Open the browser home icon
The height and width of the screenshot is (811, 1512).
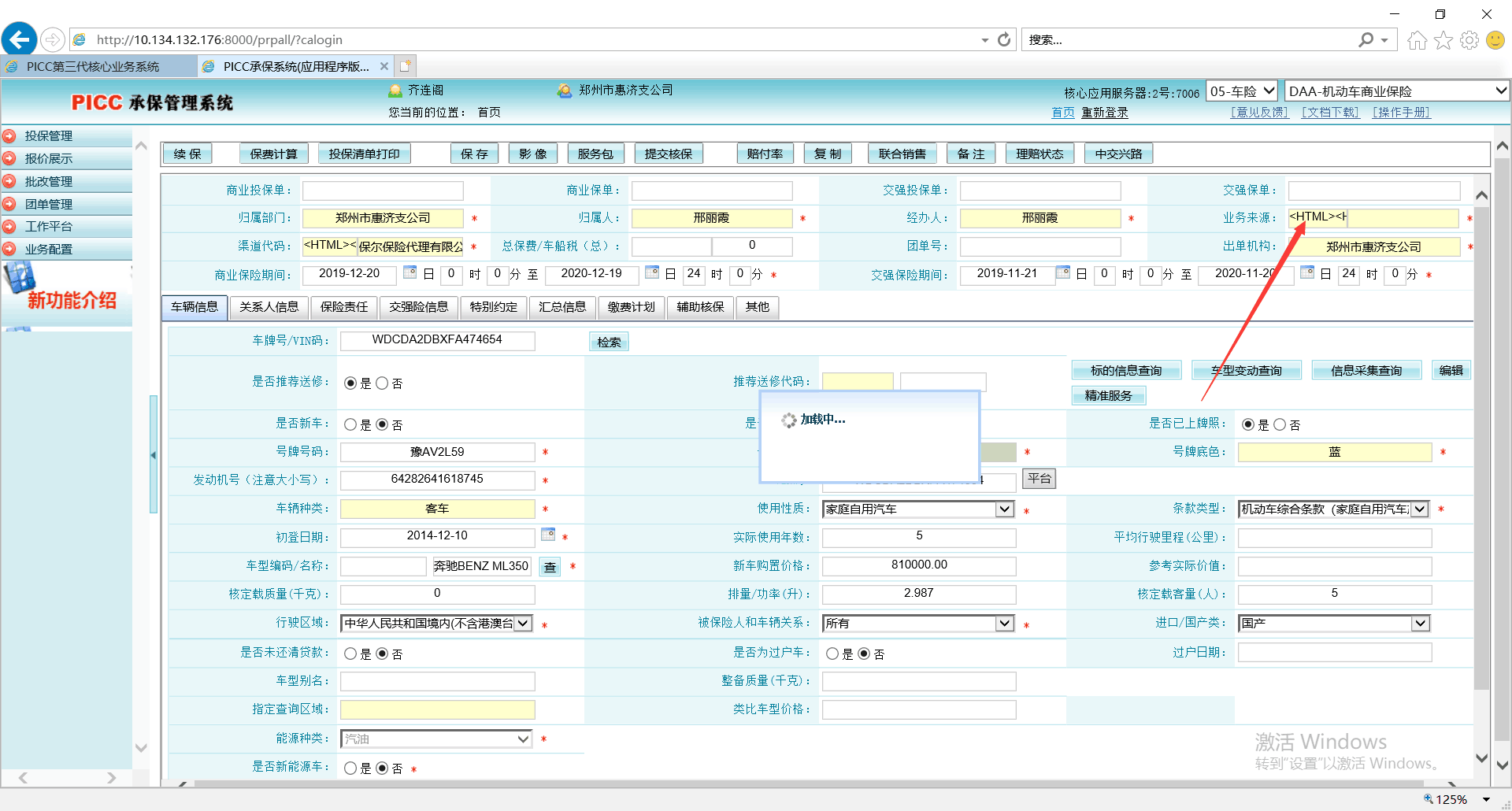pos(1417,40)
